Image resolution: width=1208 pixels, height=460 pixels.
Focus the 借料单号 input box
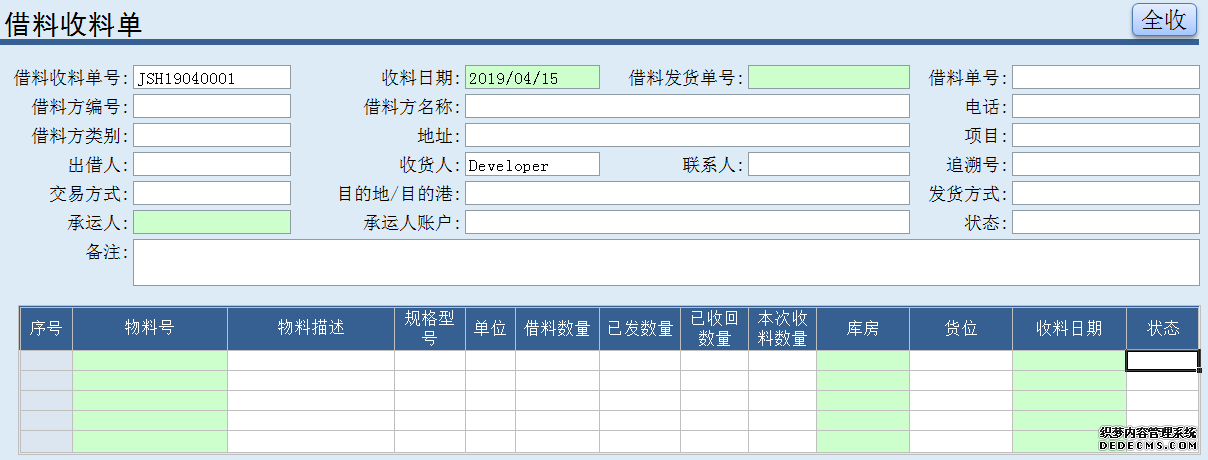click(x=1105, y=78)
